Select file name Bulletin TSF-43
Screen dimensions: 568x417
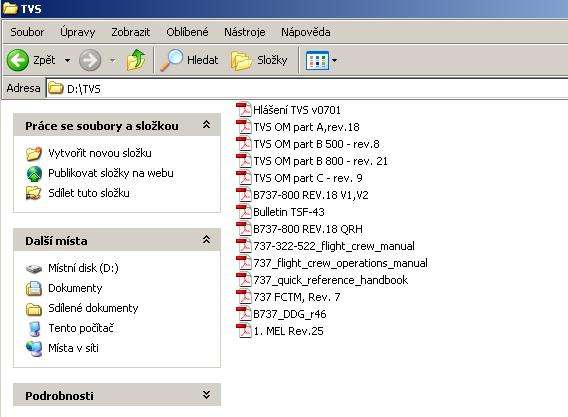(289, 212)
